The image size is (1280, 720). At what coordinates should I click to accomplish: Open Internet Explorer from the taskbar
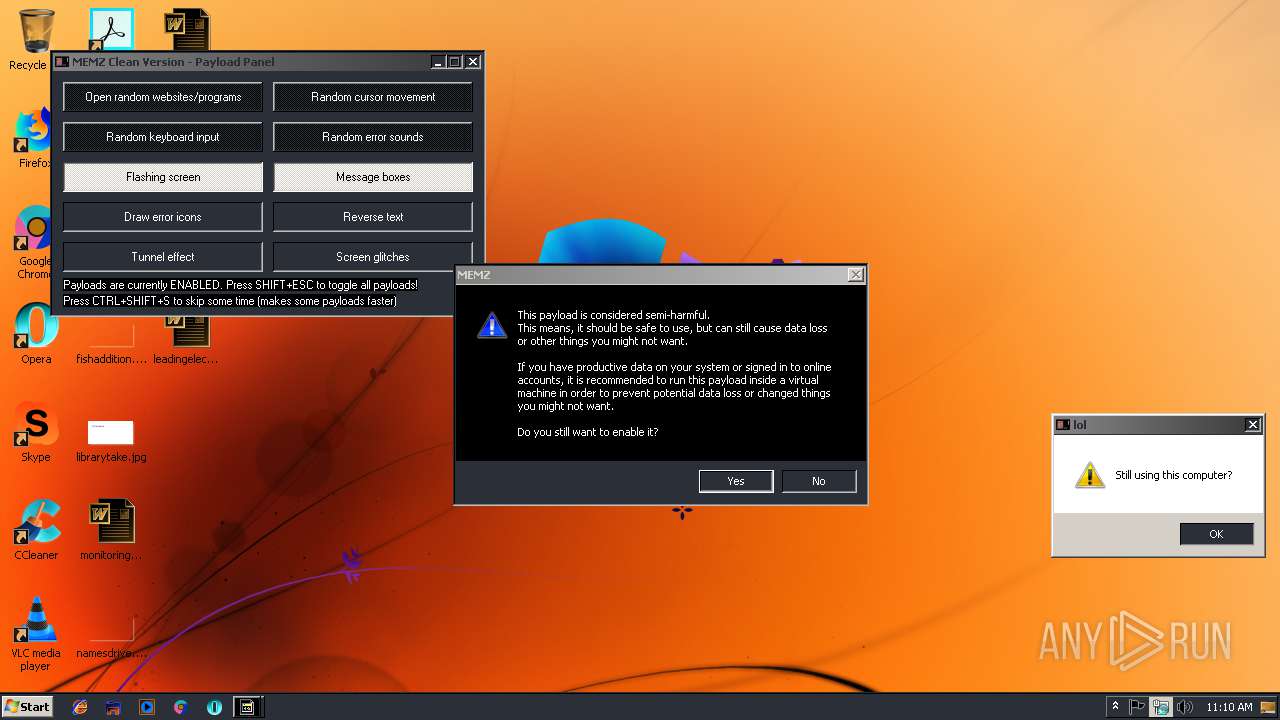pyautogui.click(x=80, y=707)
